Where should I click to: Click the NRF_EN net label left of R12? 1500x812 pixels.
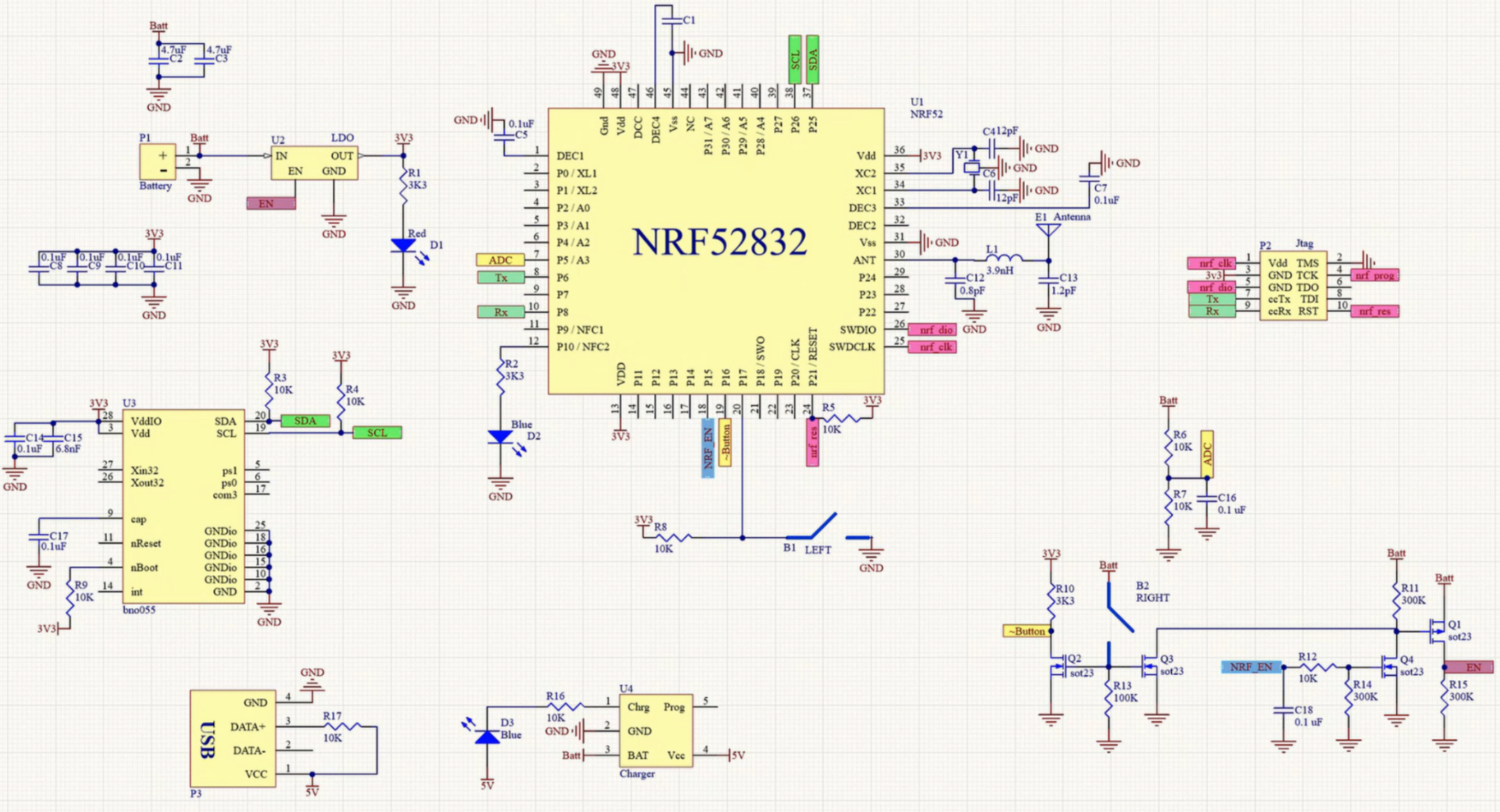tap(1251, 667)
